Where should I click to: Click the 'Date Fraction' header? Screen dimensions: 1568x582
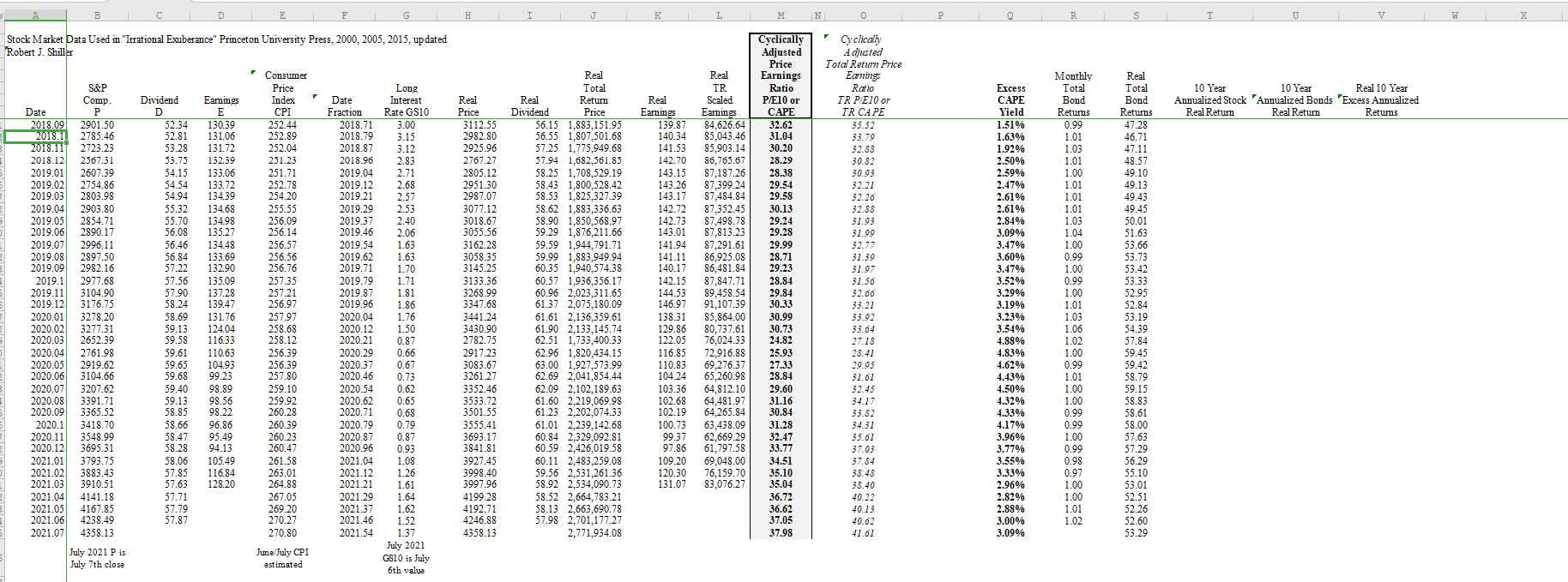pos(345,105)
